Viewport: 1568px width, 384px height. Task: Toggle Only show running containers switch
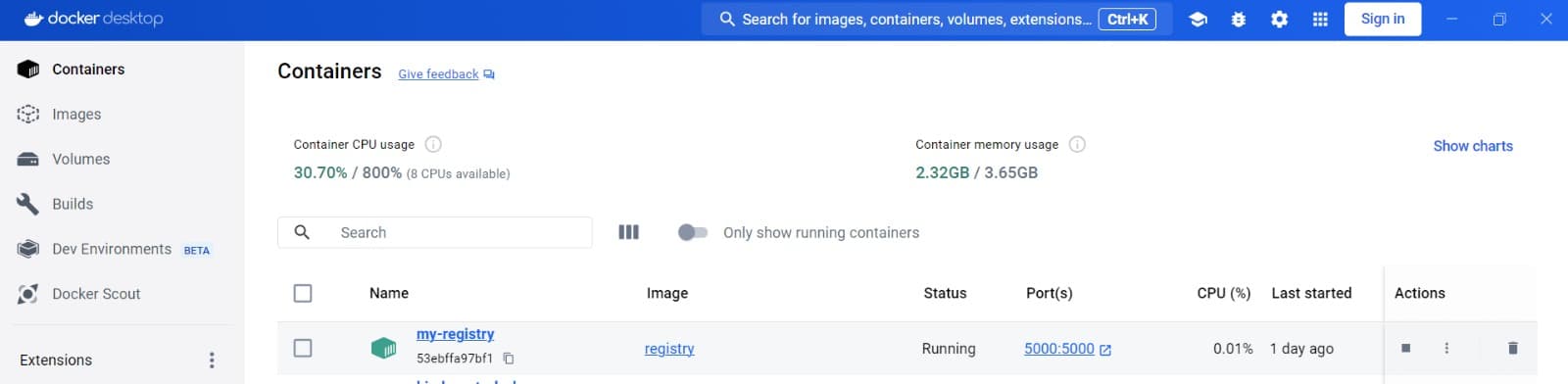(693, 232)
